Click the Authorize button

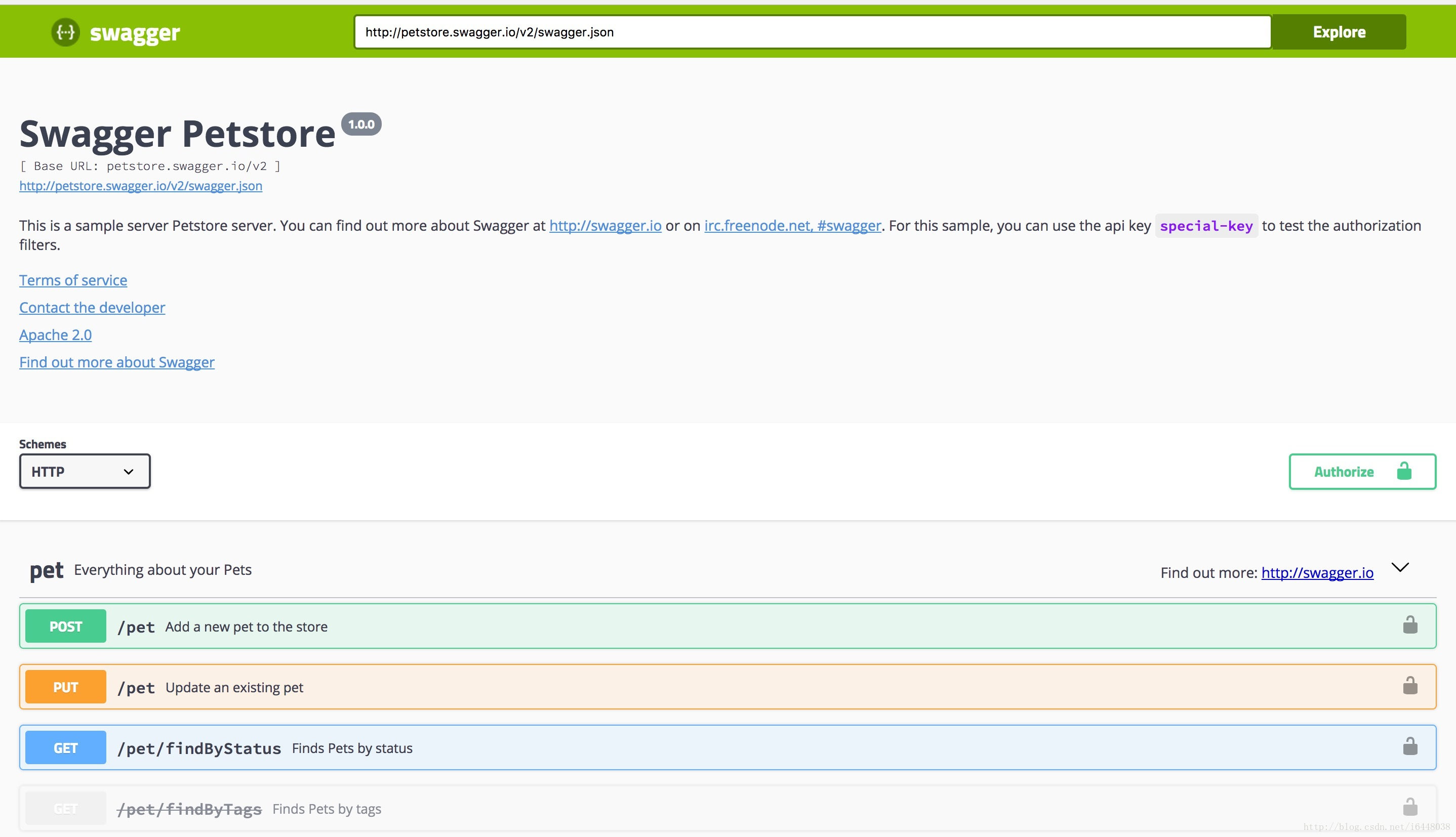[1344, 471]
